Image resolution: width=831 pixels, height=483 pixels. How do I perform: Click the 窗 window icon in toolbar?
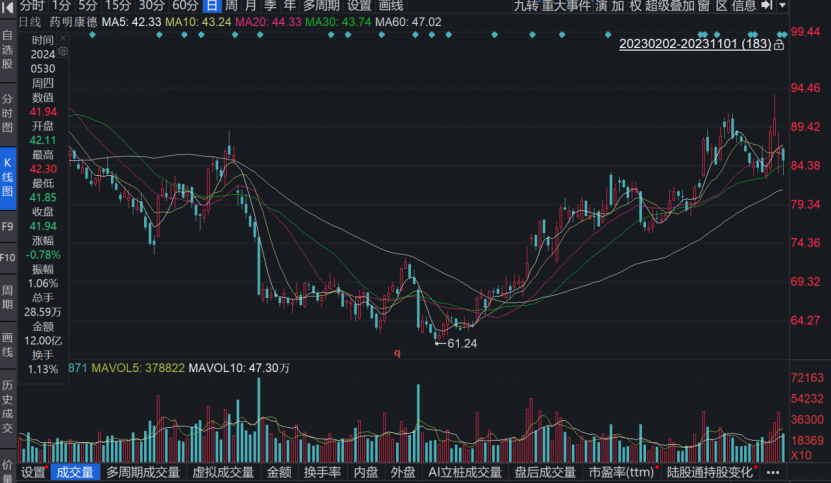[x=704, y=6]
